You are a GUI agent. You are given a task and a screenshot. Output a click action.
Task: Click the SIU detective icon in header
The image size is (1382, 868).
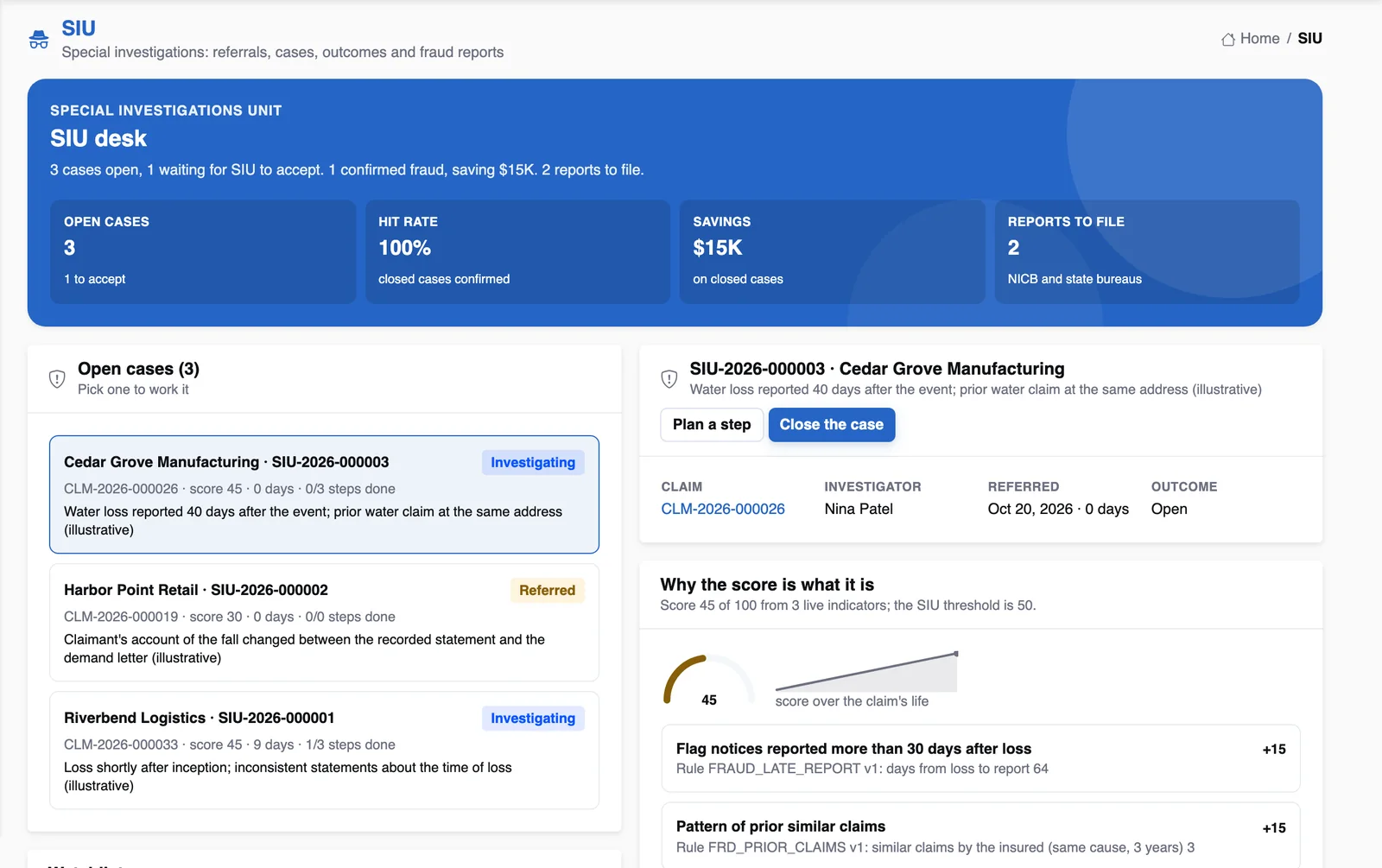tap(39, 39)
